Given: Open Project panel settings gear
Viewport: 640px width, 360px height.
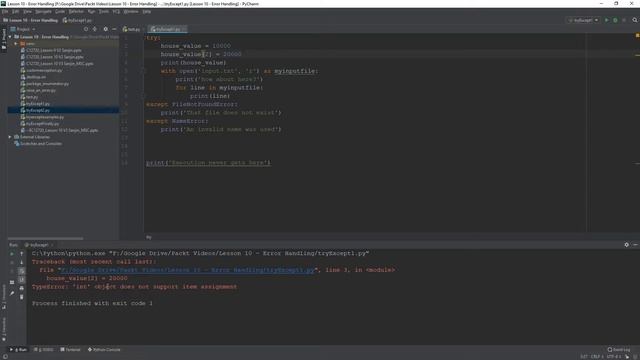Looking at the screenshot, I should tap(106, 29).
